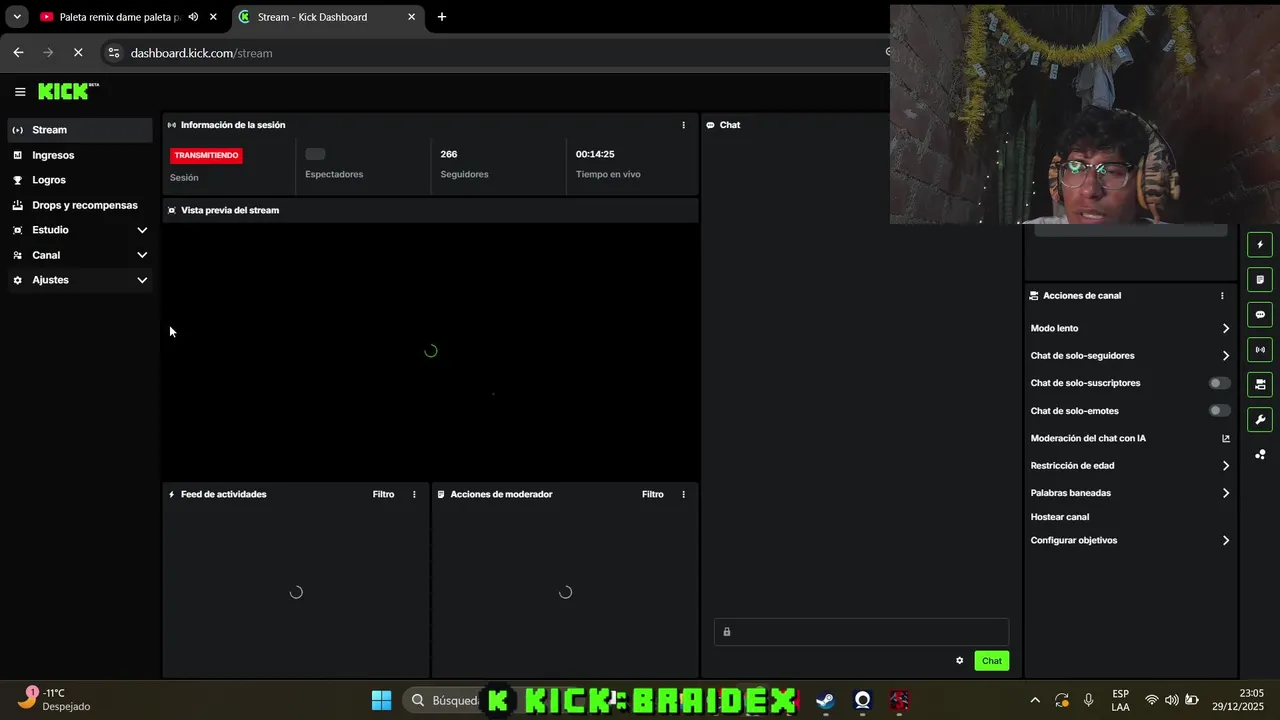
Task: Click the chat bubble widget icon in right bar
Action: point(1260,315)
